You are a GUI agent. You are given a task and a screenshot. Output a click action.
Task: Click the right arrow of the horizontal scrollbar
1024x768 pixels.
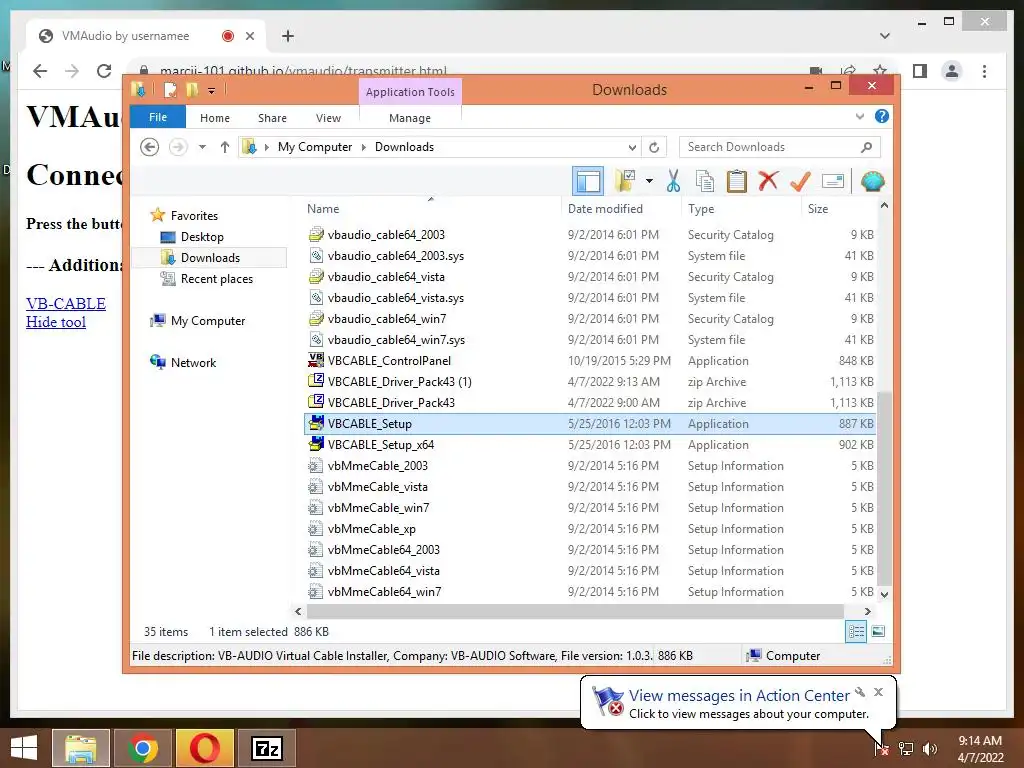(867, 611)
